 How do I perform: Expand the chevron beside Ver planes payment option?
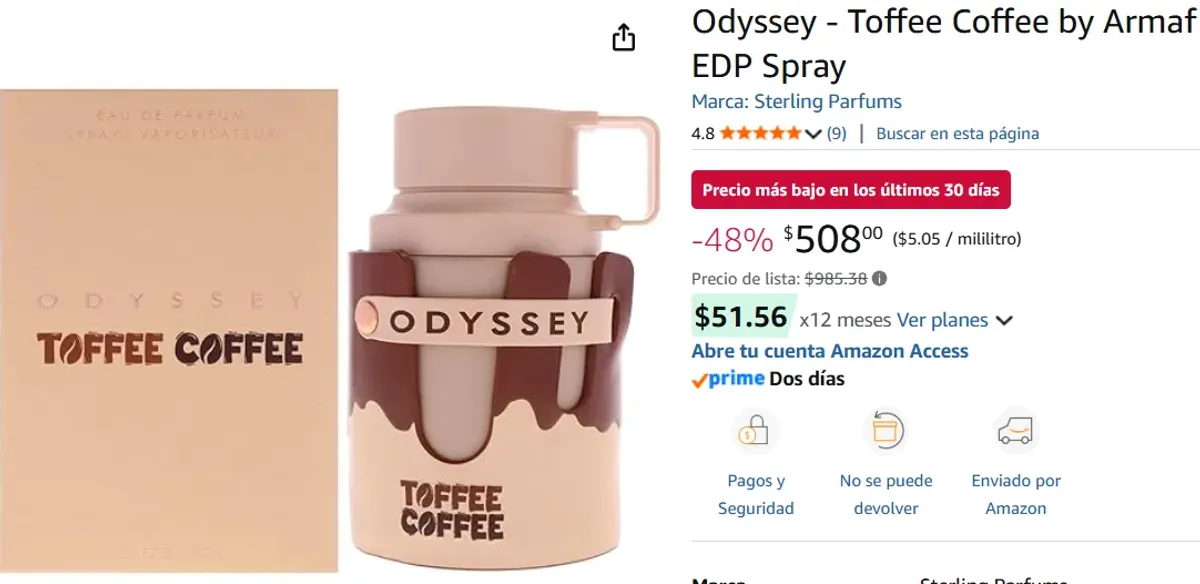[x=1006, y=320]
